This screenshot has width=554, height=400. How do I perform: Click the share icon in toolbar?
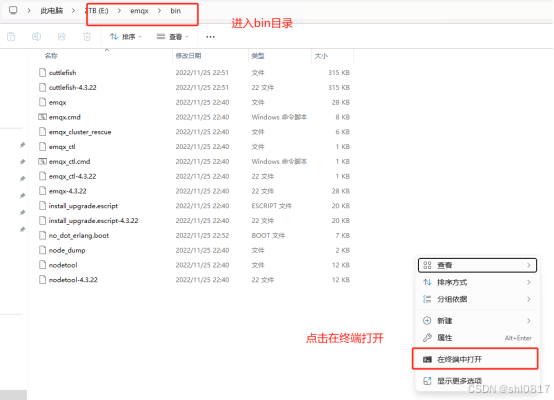(62, 36)
